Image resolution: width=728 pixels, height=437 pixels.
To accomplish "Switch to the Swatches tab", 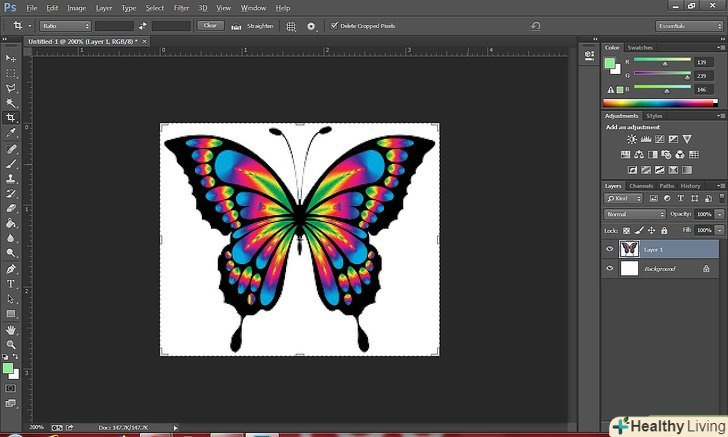I will tap(638, 47).
